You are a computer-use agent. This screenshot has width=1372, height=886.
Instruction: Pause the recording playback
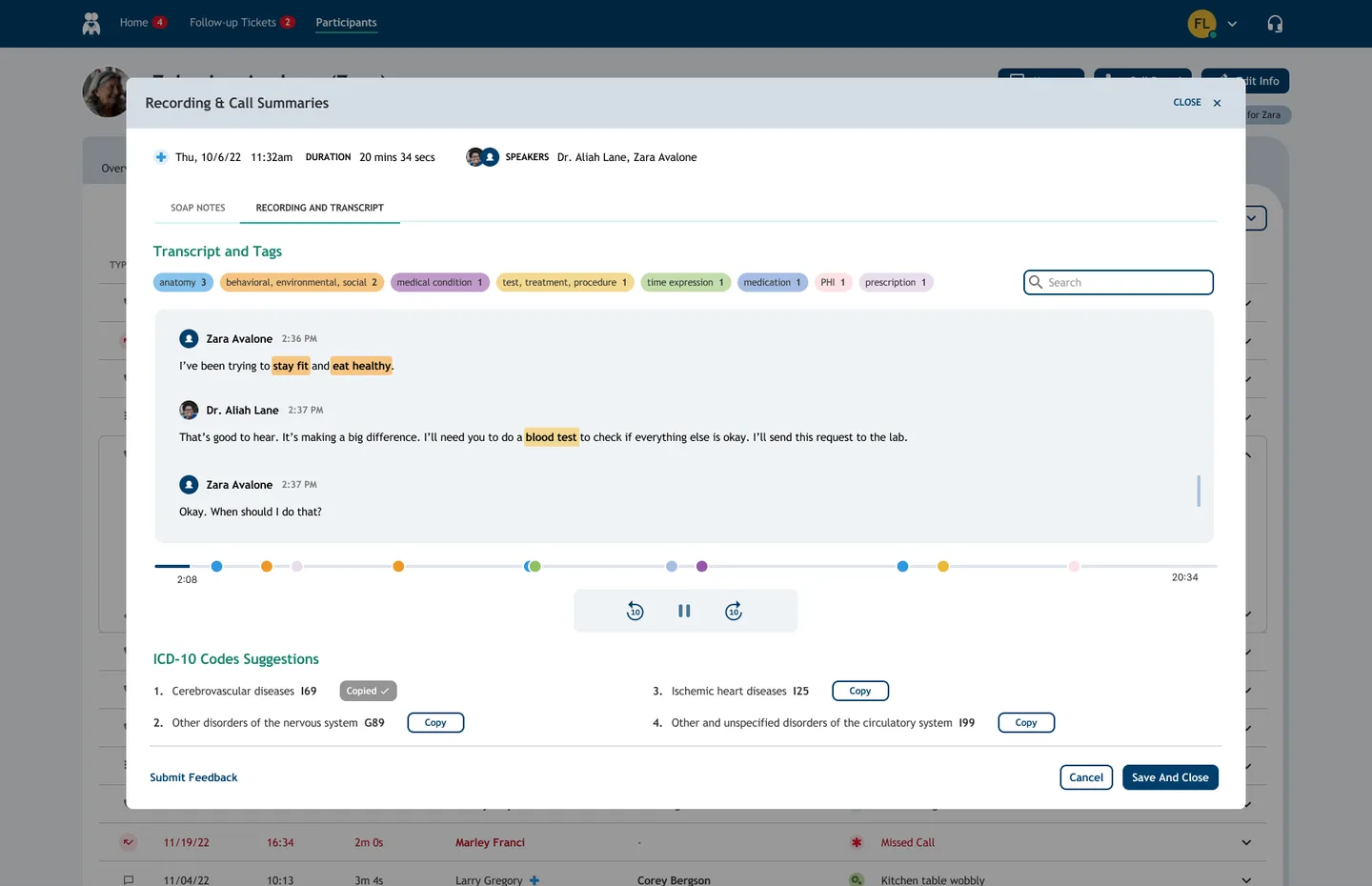click(684, 611)
